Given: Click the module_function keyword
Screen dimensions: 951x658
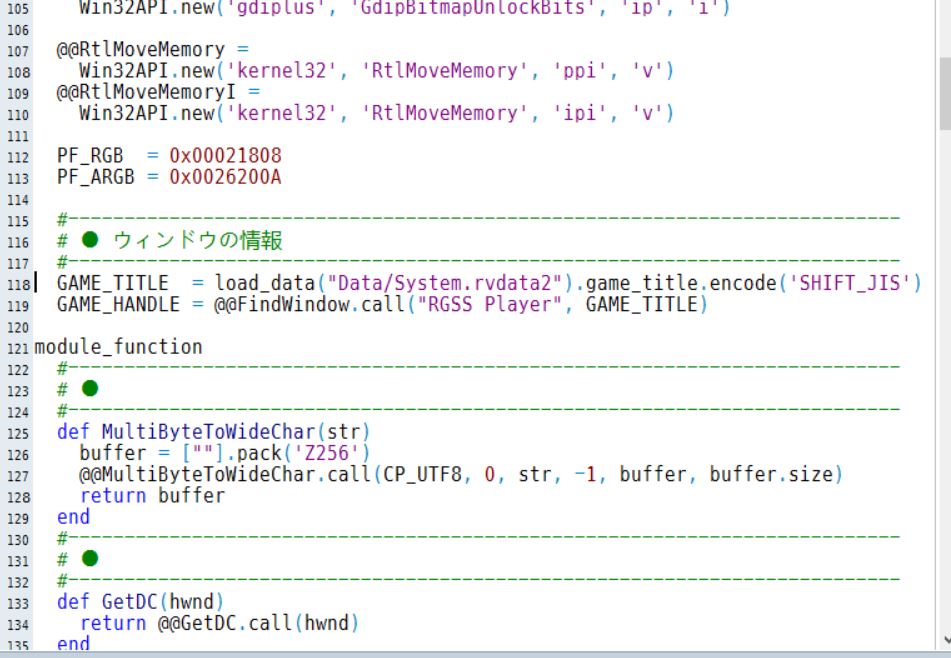Looking at the screenshot, I should point(118,347).
